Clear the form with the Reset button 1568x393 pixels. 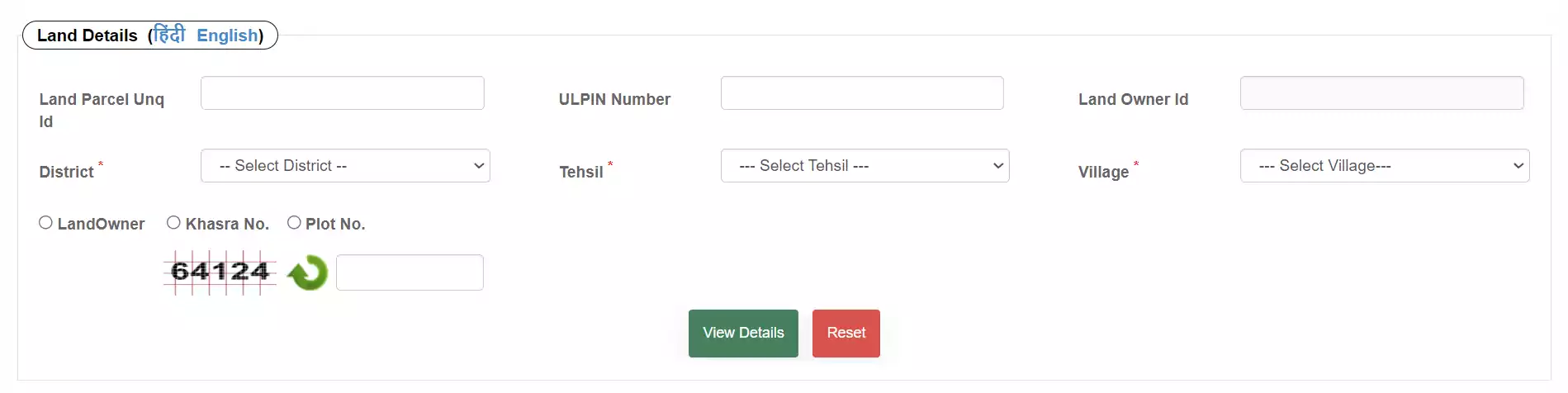846,334
